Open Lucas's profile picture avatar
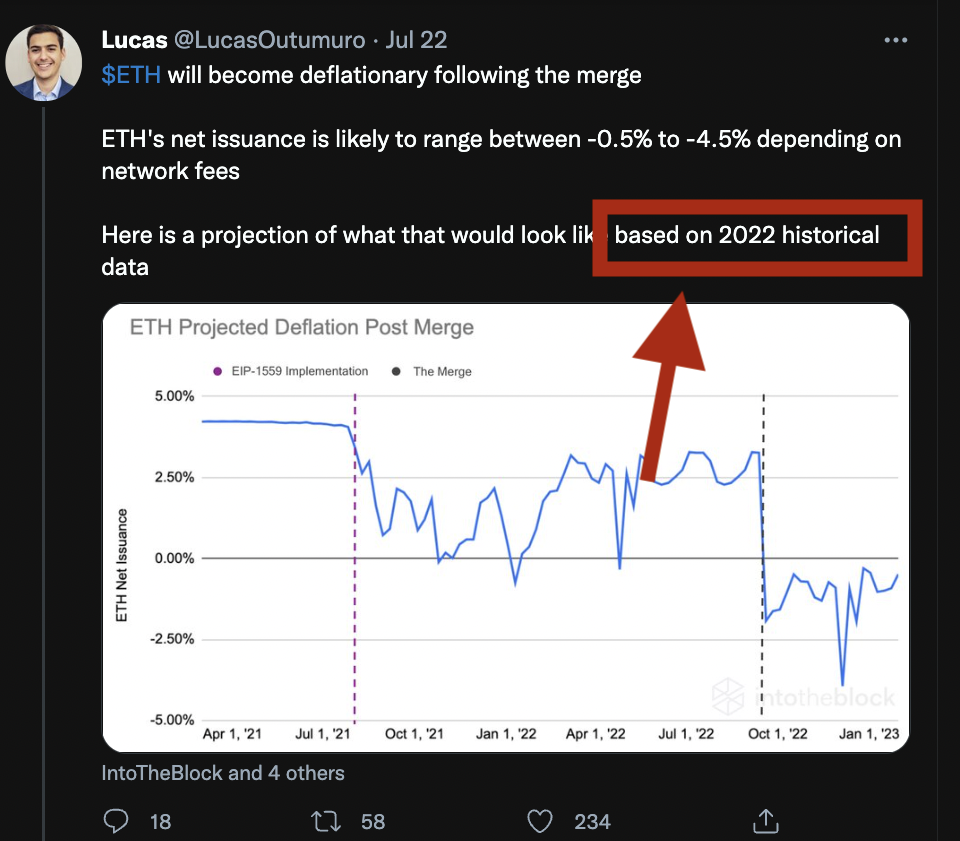This screenshot has width=960, height=841. point(43,61)
